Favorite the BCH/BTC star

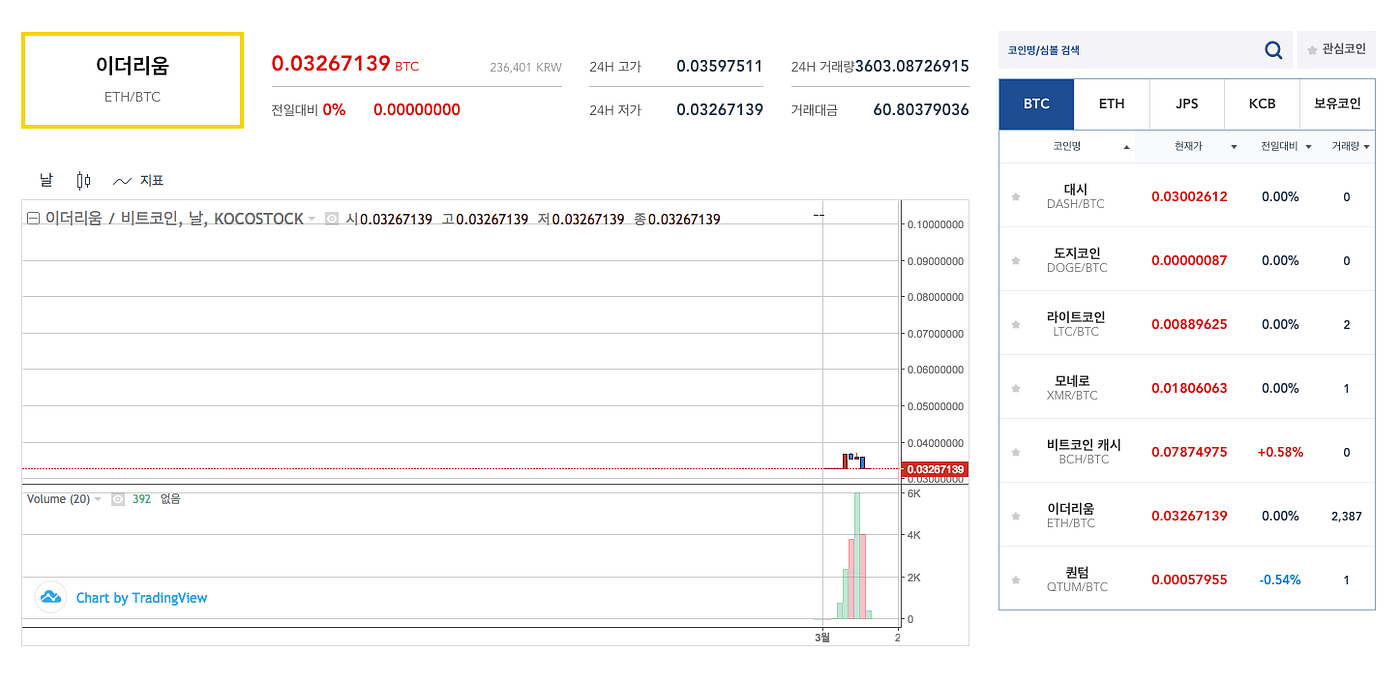click(x=1016, y=452)
